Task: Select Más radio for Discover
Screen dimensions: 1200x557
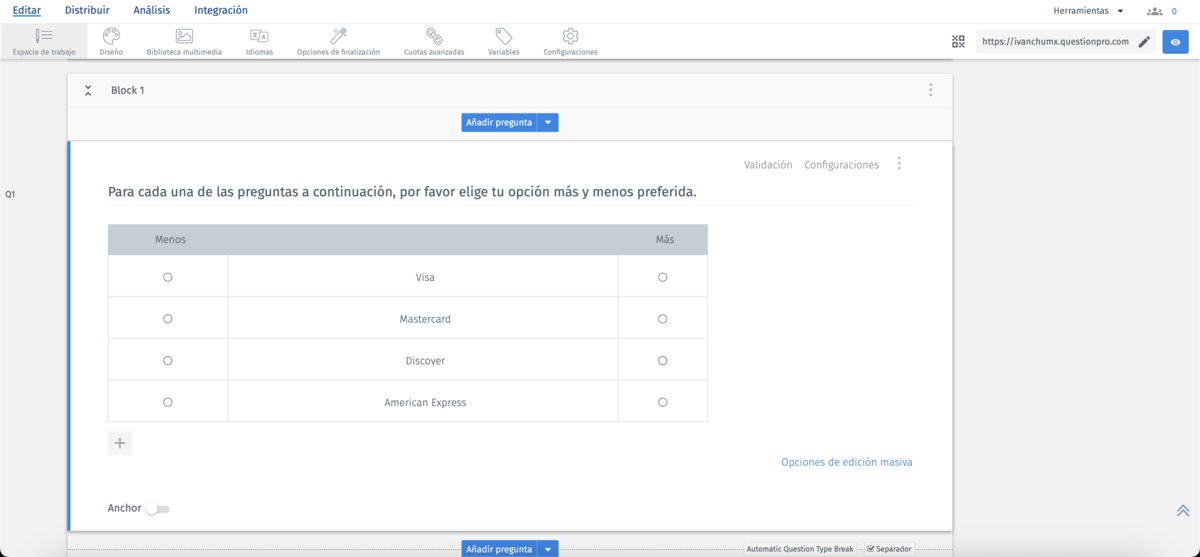Action: [x=663, y=361]
